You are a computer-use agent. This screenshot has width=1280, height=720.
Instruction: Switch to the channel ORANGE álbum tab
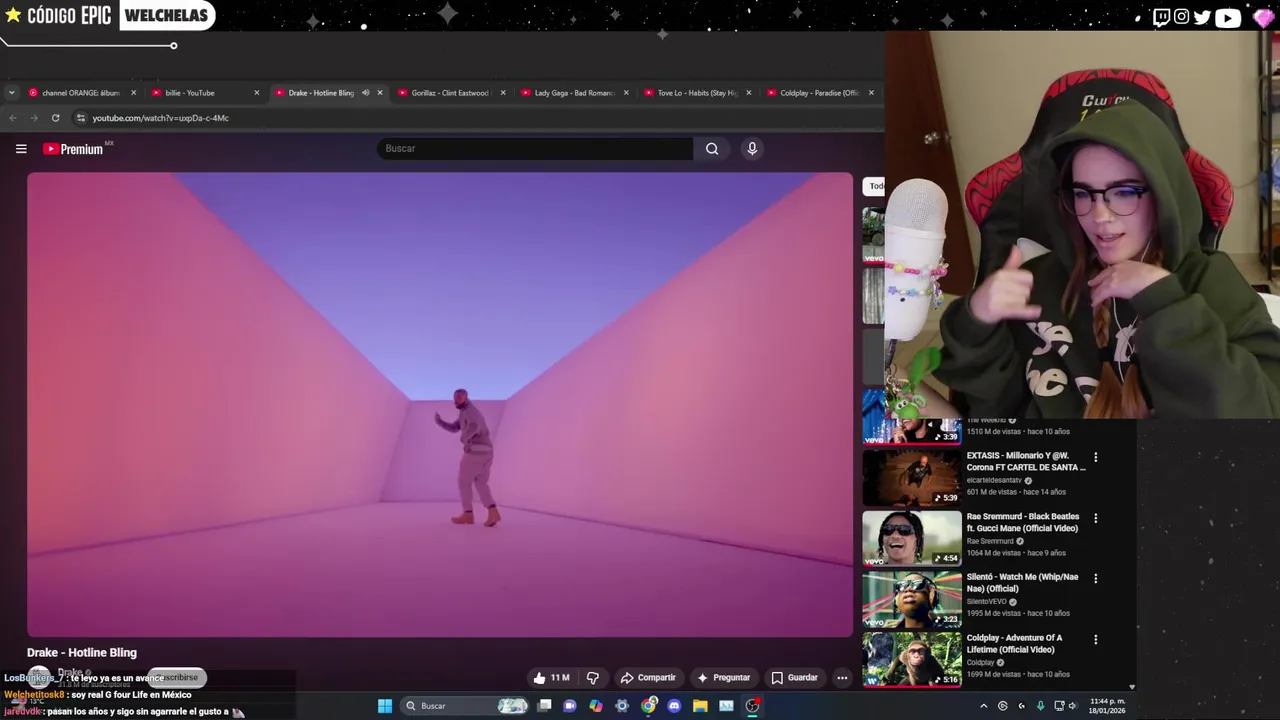80,93
